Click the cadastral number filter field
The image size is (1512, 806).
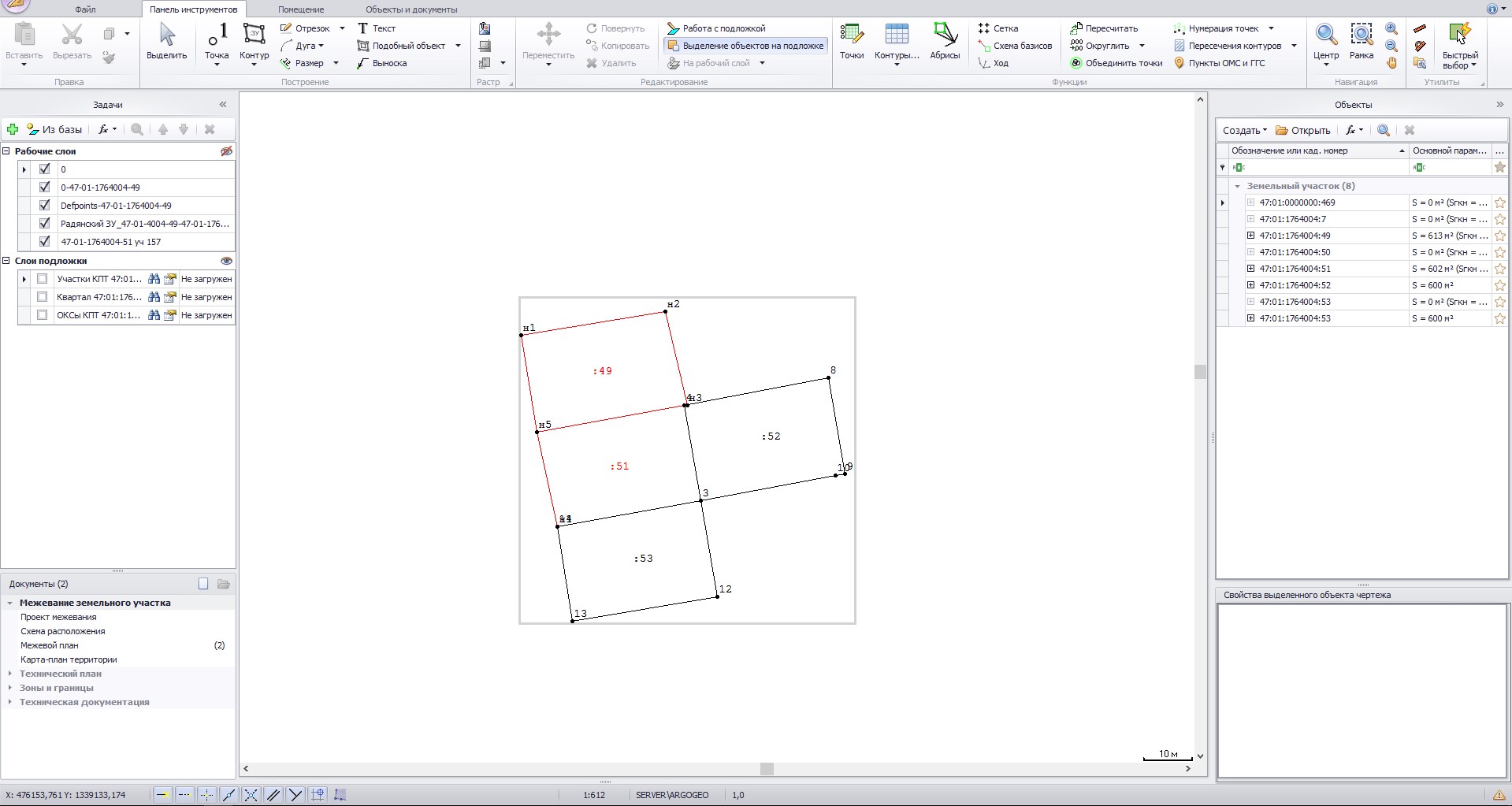click(1320, 167)
